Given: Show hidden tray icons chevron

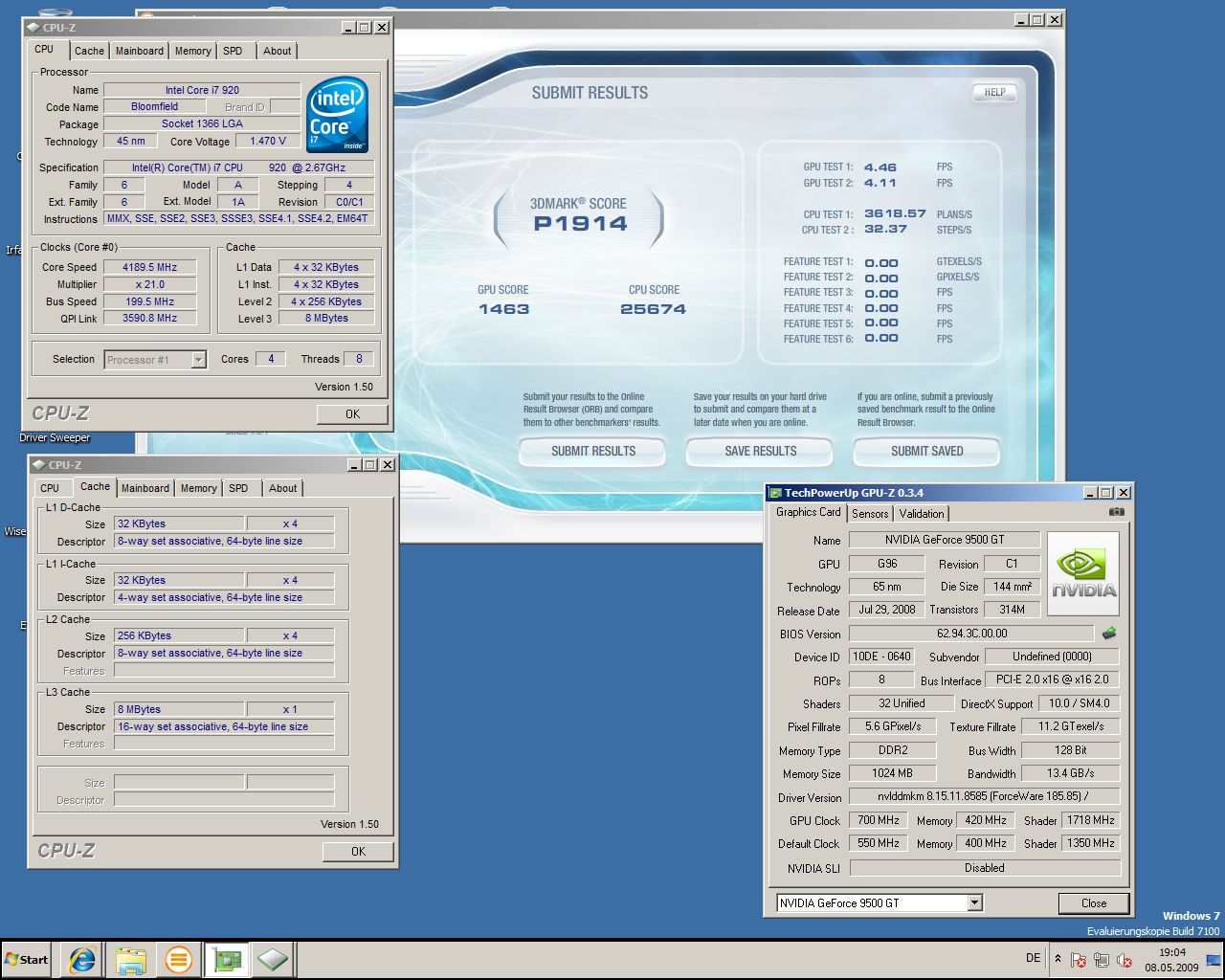Looking at the screenshot, I should 1058,958.
